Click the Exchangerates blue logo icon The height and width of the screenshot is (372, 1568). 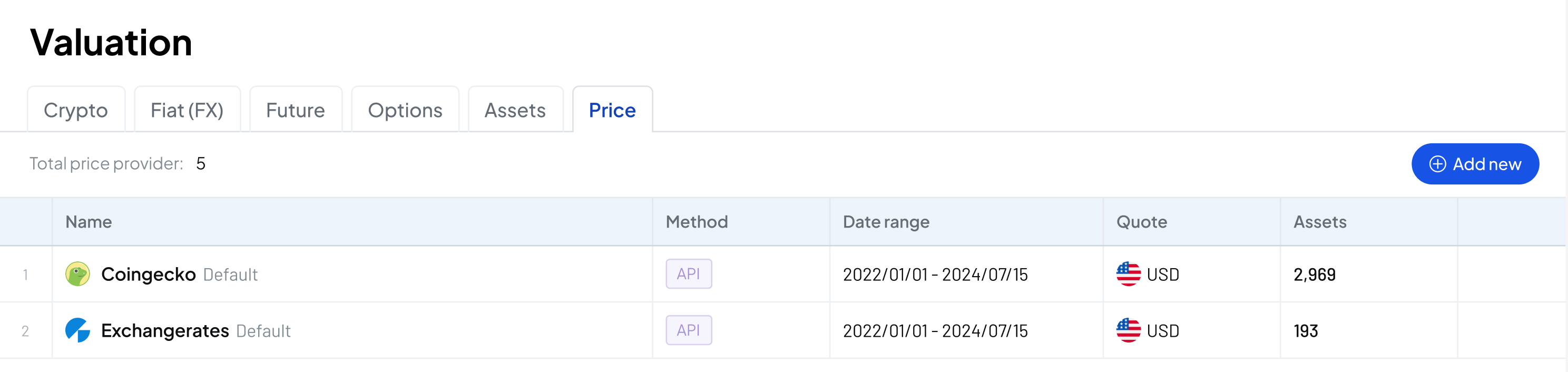click(x=77, y=330)
